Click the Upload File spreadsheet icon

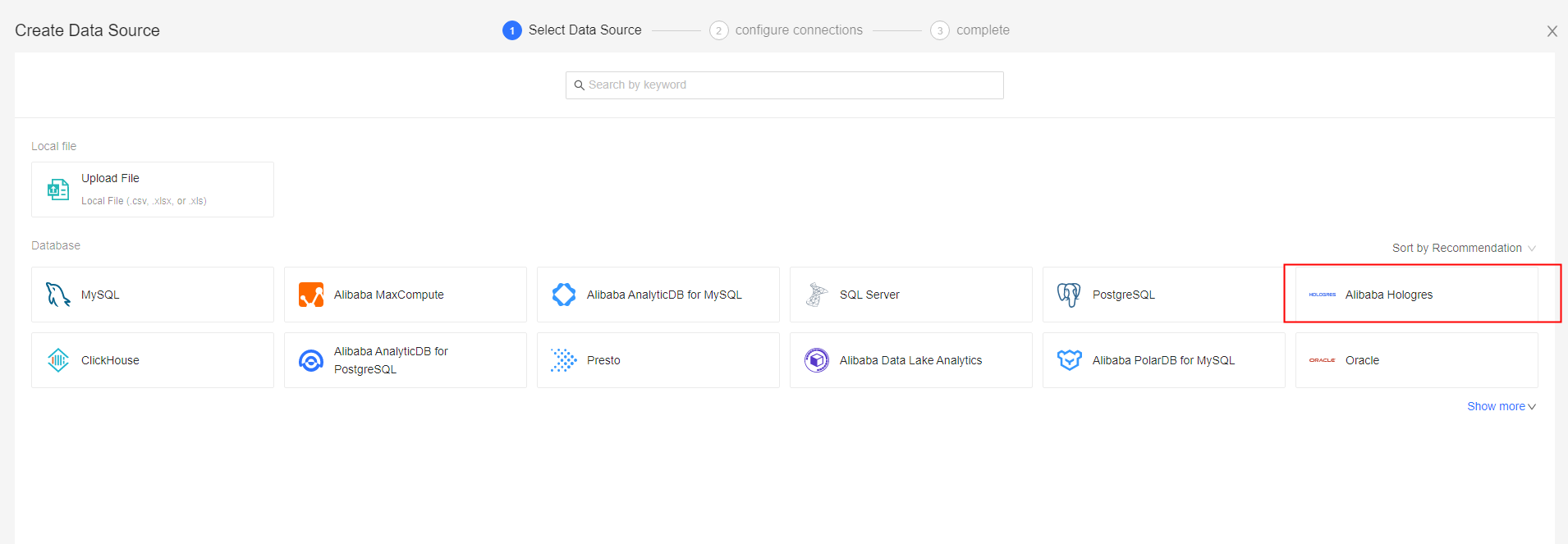point(58,190)
